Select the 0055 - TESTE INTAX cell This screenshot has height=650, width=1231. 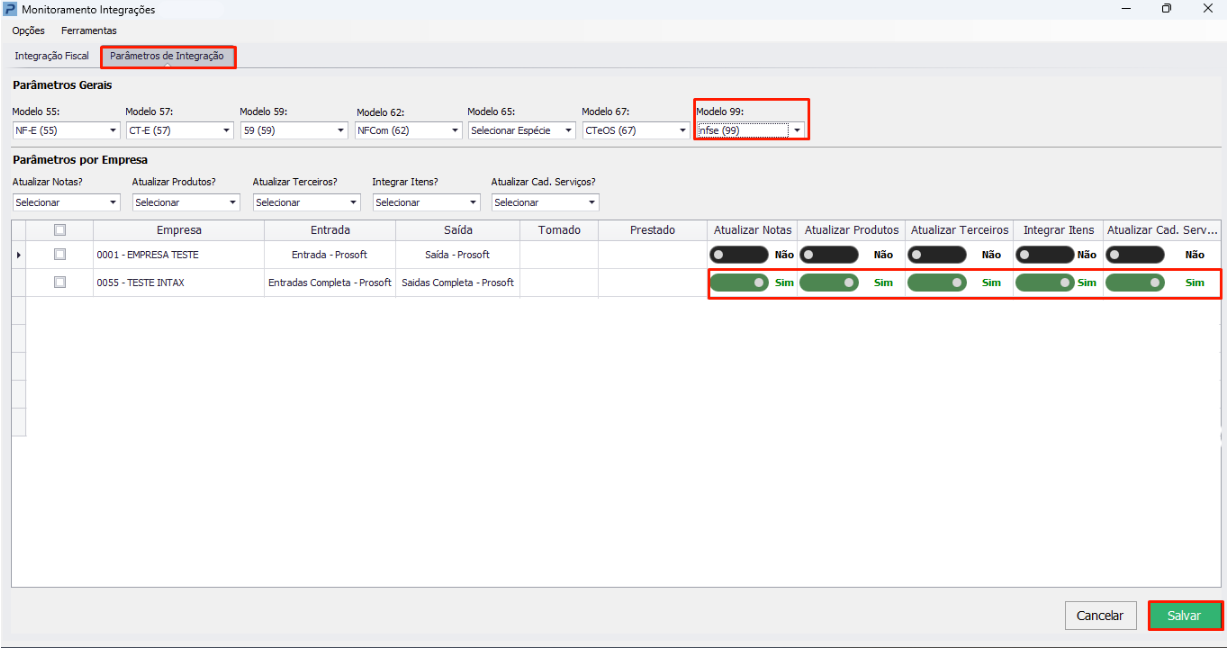point(179,283)
